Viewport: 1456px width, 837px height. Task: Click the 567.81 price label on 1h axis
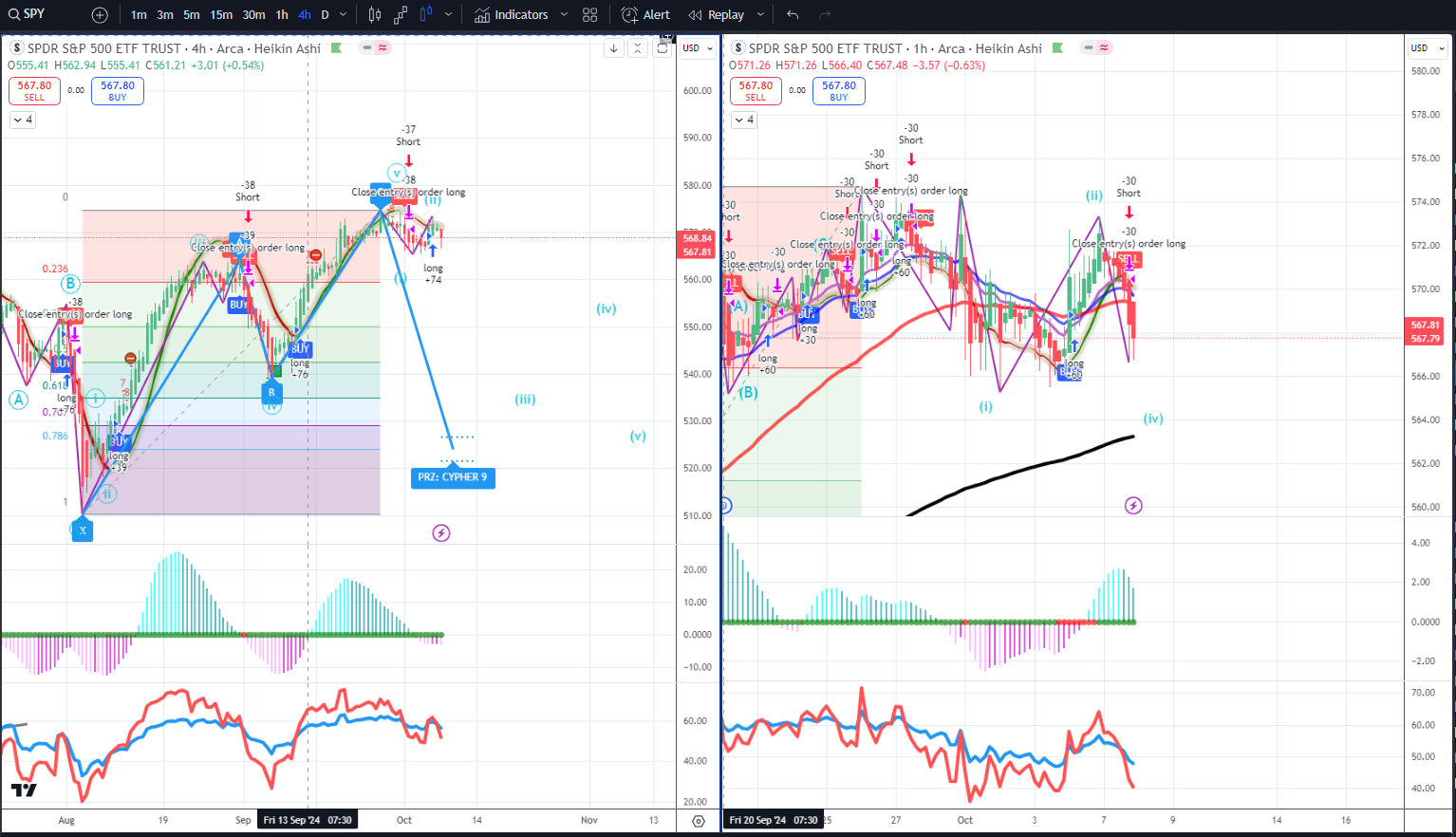1426,325
